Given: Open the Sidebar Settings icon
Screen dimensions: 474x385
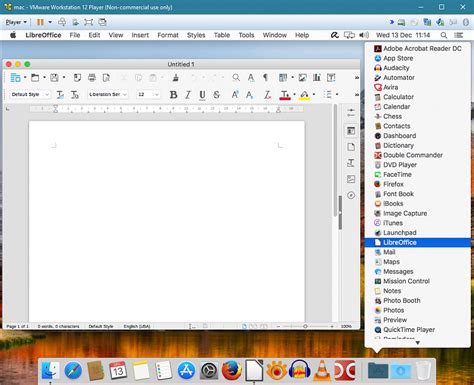Looking at the screenshot, I should tap(351, 113).
